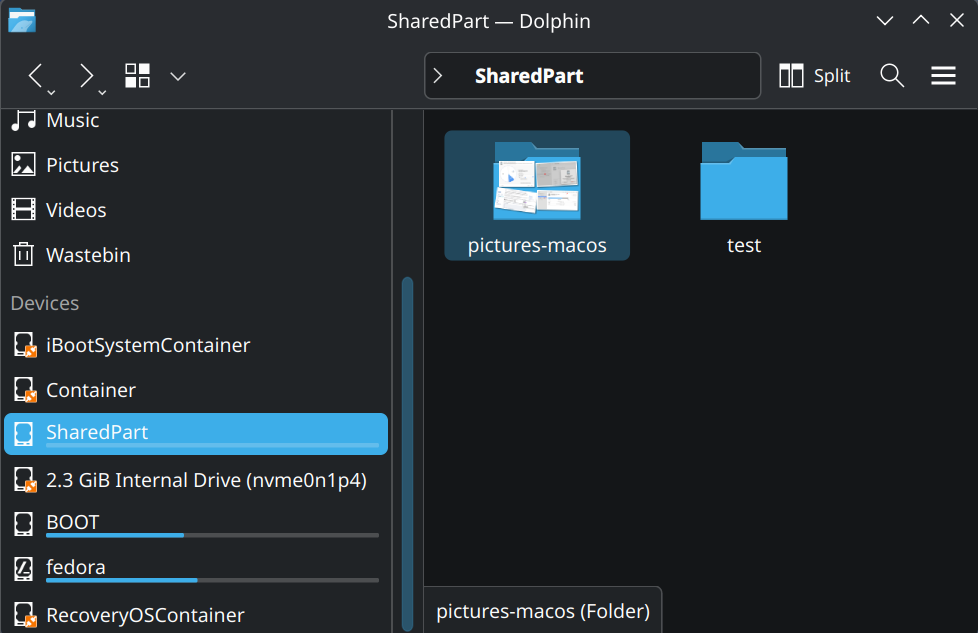Toggle Split view
This screenshot has height=633, width=978.
tap(815, 75)
